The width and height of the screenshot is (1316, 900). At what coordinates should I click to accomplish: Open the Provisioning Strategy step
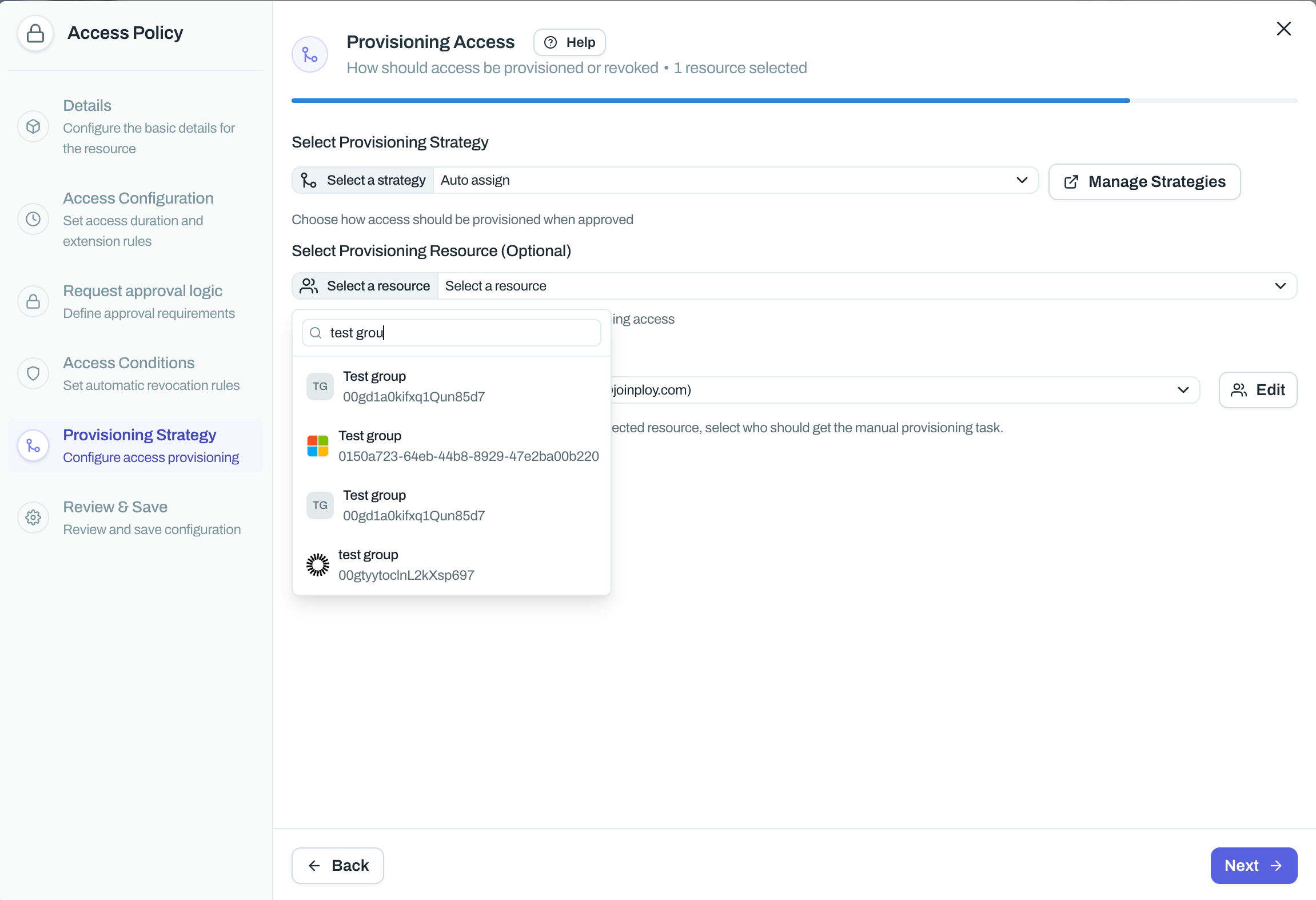(x=139, y=435)
